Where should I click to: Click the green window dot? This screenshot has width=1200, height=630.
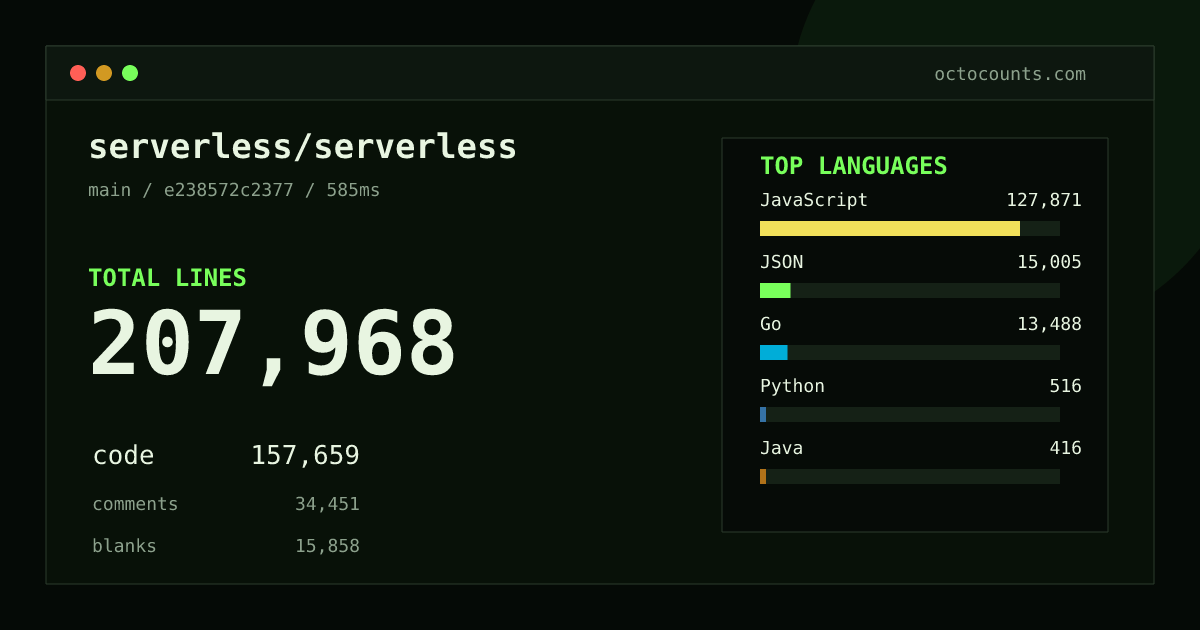tap(130, 73)
